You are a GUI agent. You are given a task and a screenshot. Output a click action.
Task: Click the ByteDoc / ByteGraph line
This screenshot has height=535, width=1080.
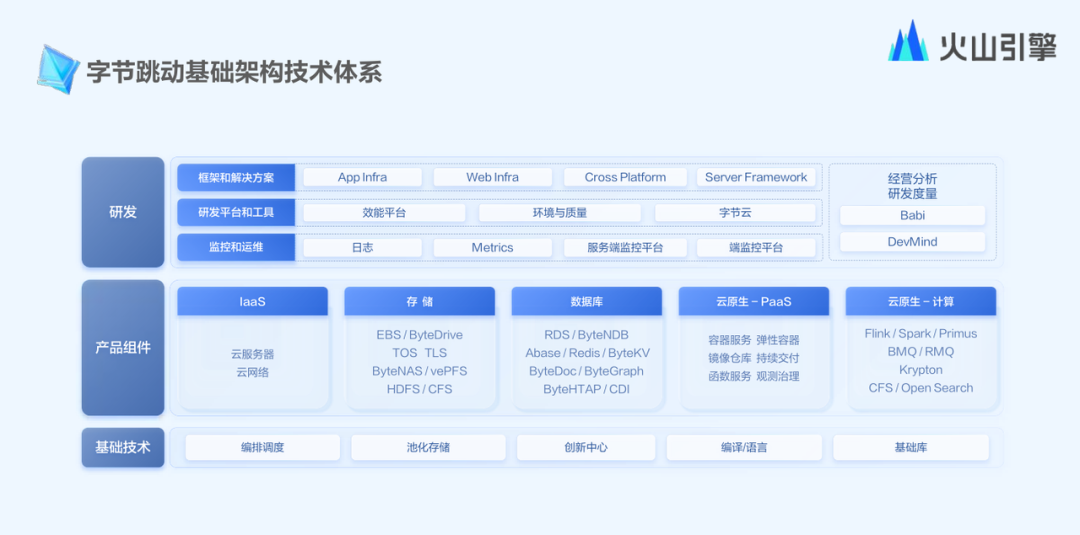click(587, 371)
